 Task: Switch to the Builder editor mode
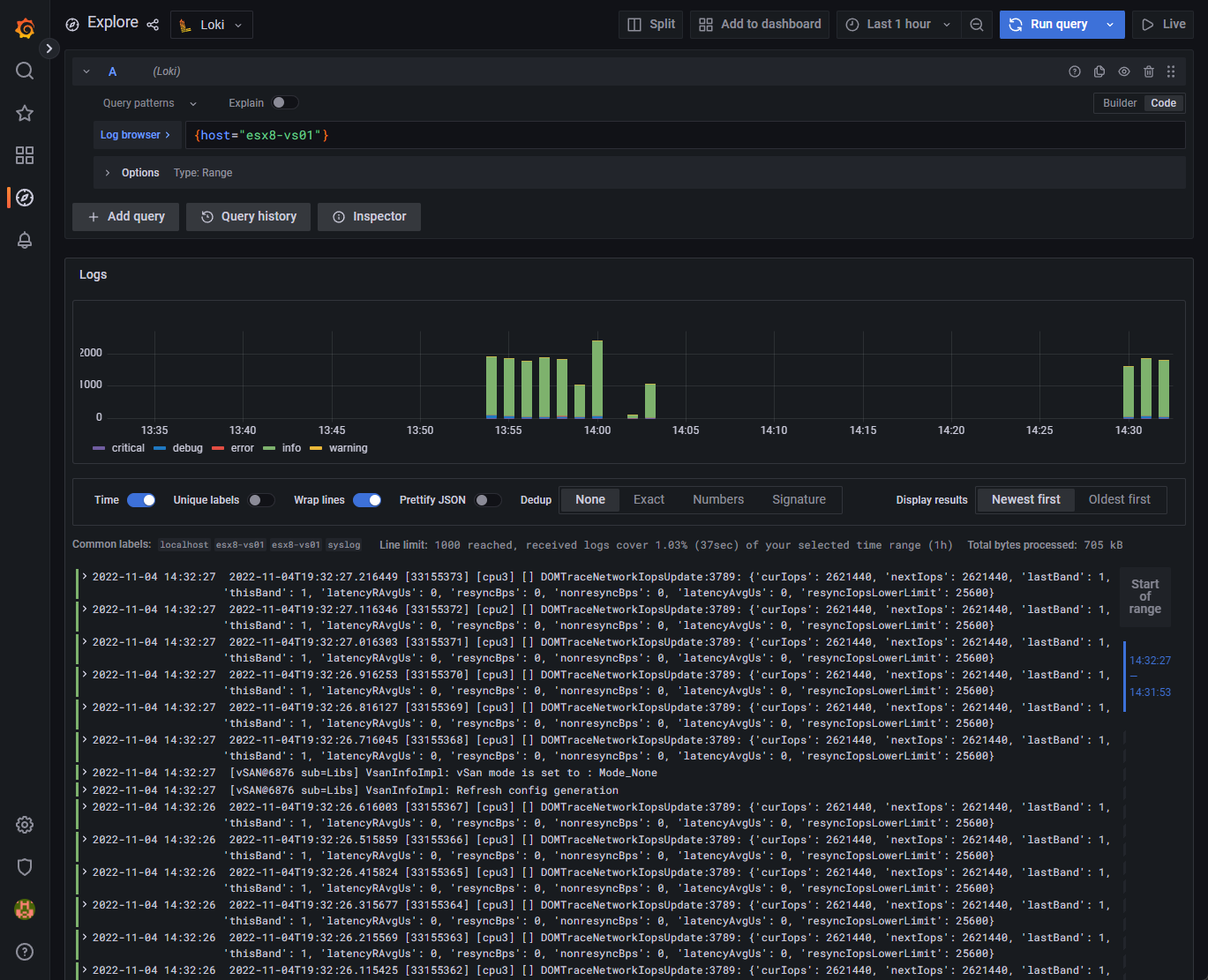pos(1119,103)
